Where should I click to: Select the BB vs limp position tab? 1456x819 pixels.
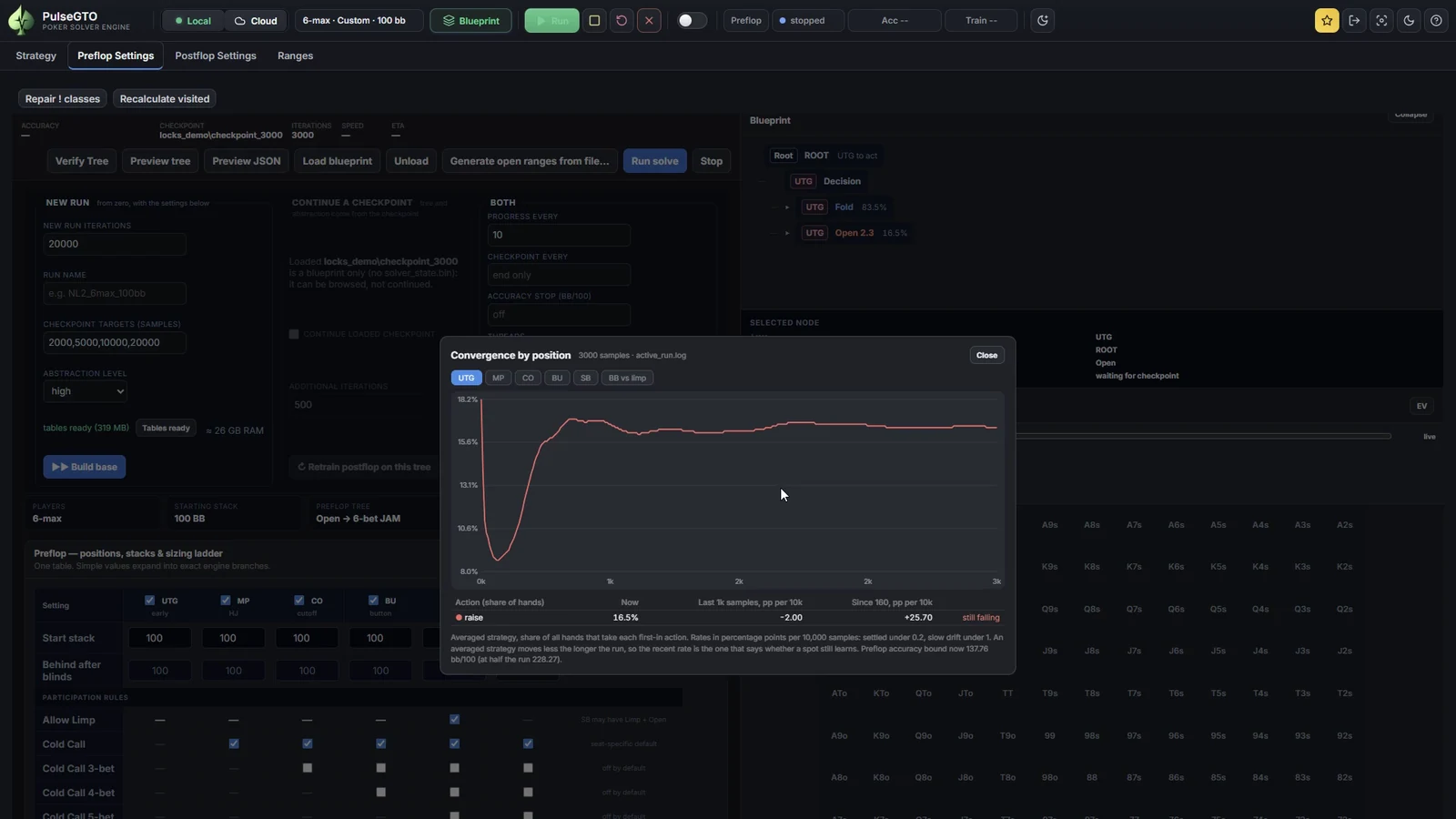point(627,378)
